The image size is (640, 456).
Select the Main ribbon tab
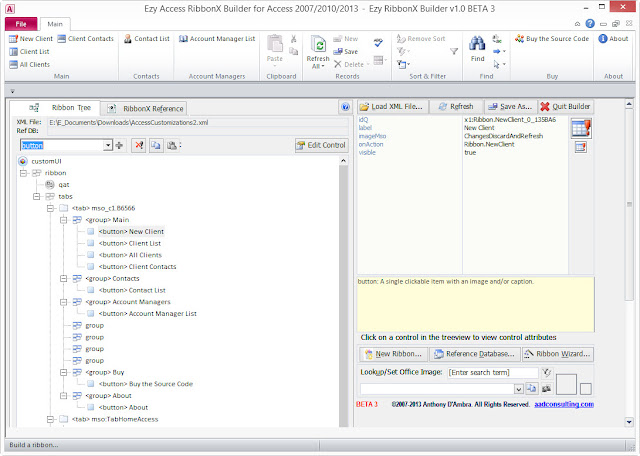(x=55, y=24)
